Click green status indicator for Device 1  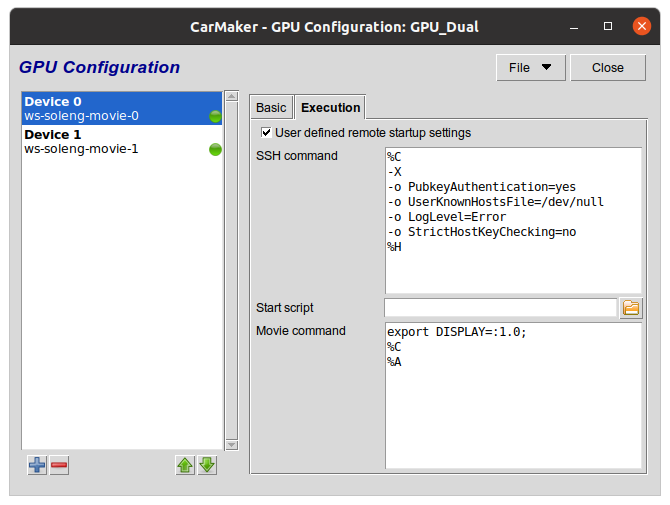point(215,150)
